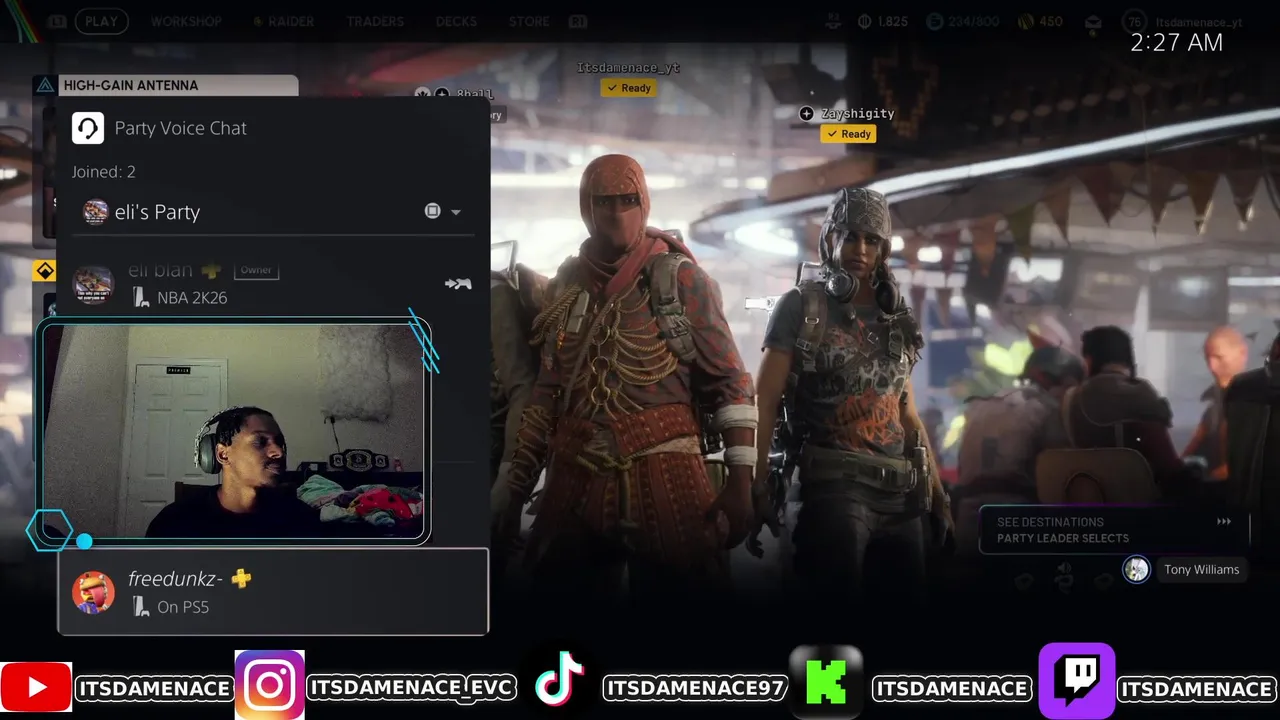The width and height of the screenshot is (1280, 720).
Task: Click the PS5 console icon beside NBA 2K26
Action: [141, 297]
